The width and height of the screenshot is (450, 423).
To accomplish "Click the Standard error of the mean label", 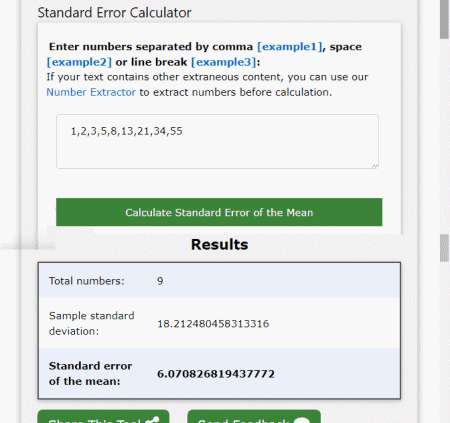I will [90, 373].
